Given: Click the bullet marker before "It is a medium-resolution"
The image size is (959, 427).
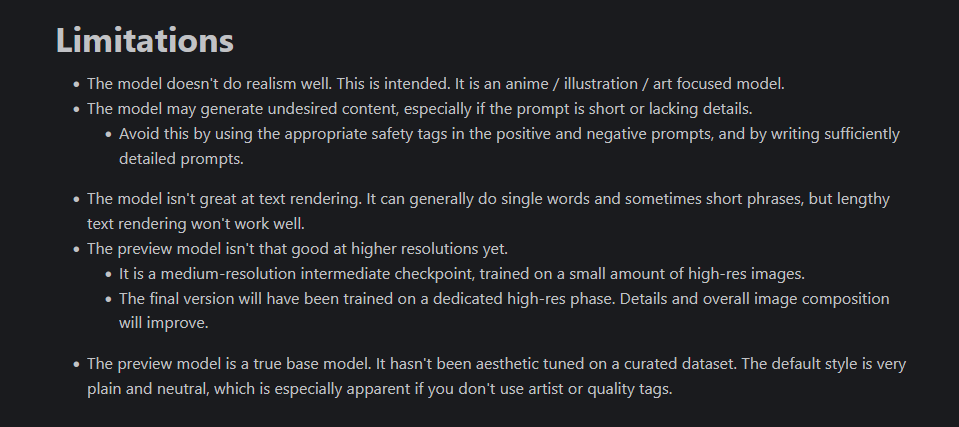Looking at the screenshot, I should point(108,274).
